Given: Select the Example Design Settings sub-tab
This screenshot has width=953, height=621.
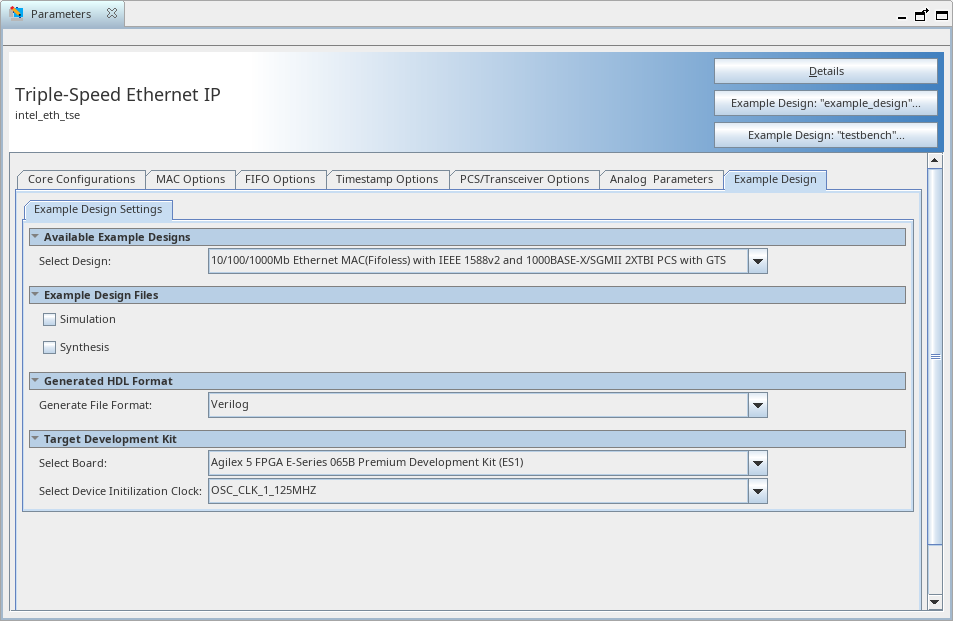Looking at the screenshot, I should (x=98, y=210).
